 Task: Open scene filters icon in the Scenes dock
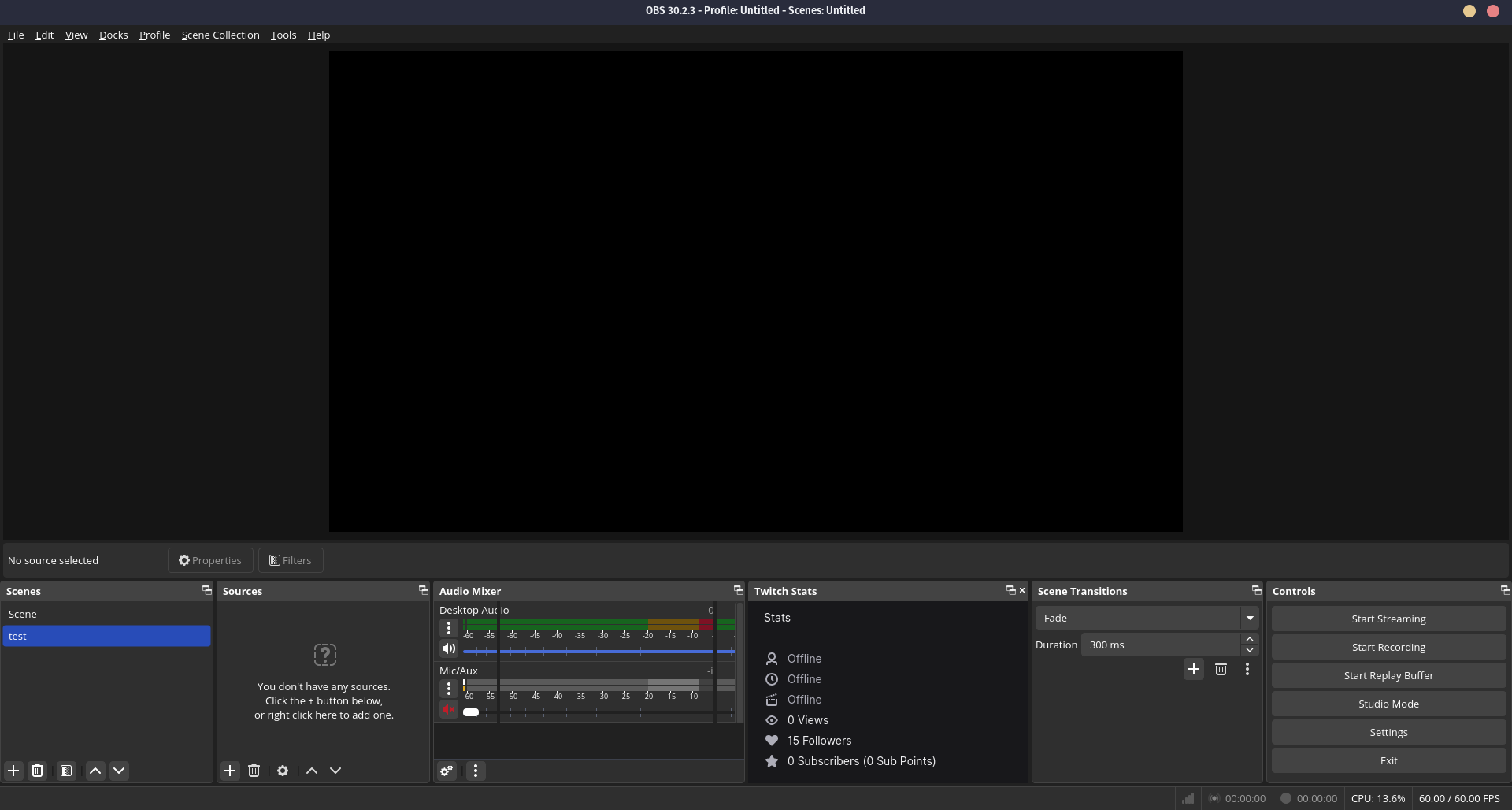(66, 771)
